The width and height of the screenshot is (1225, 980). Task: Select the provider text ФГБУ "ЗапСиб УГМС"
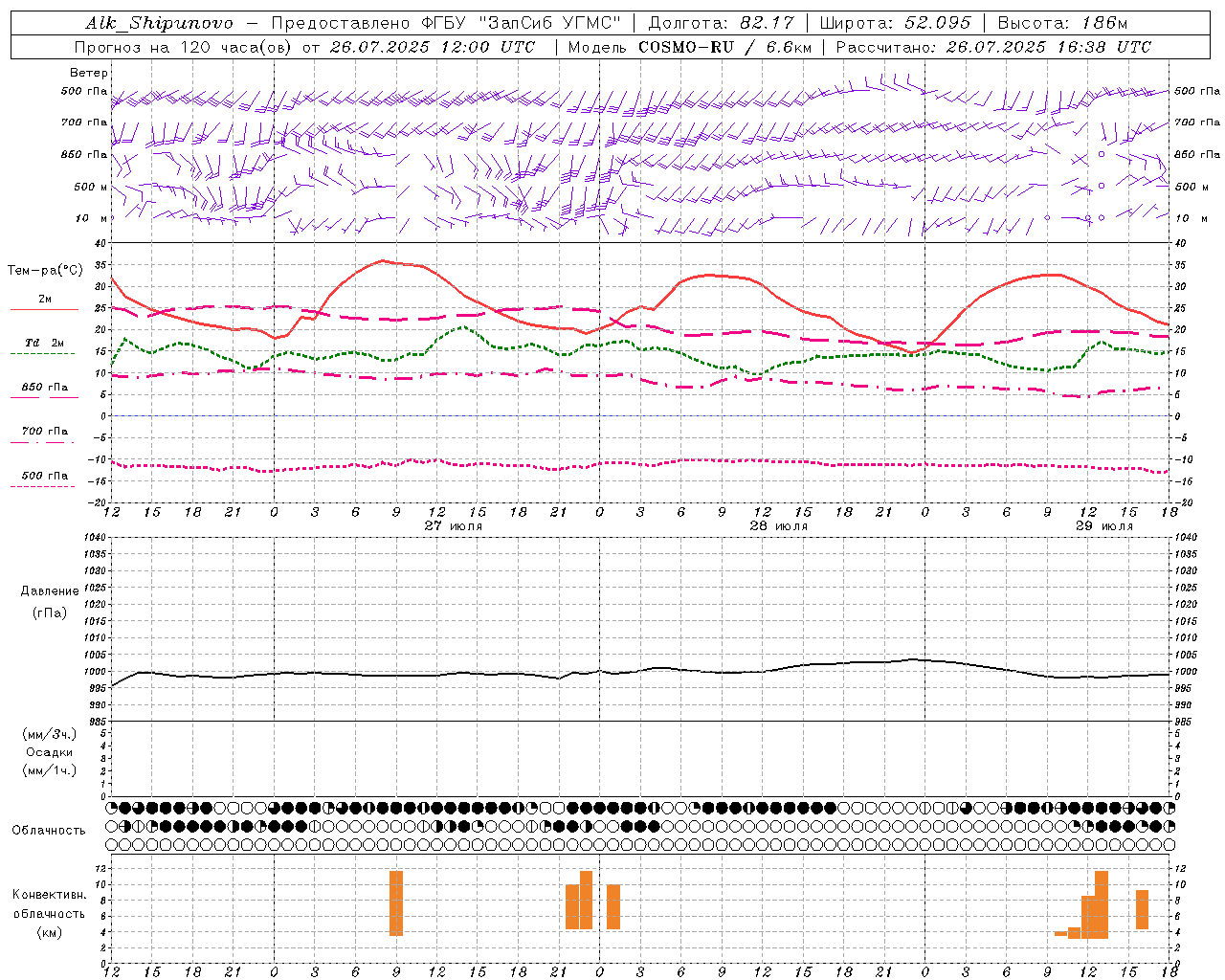point(522,23)
